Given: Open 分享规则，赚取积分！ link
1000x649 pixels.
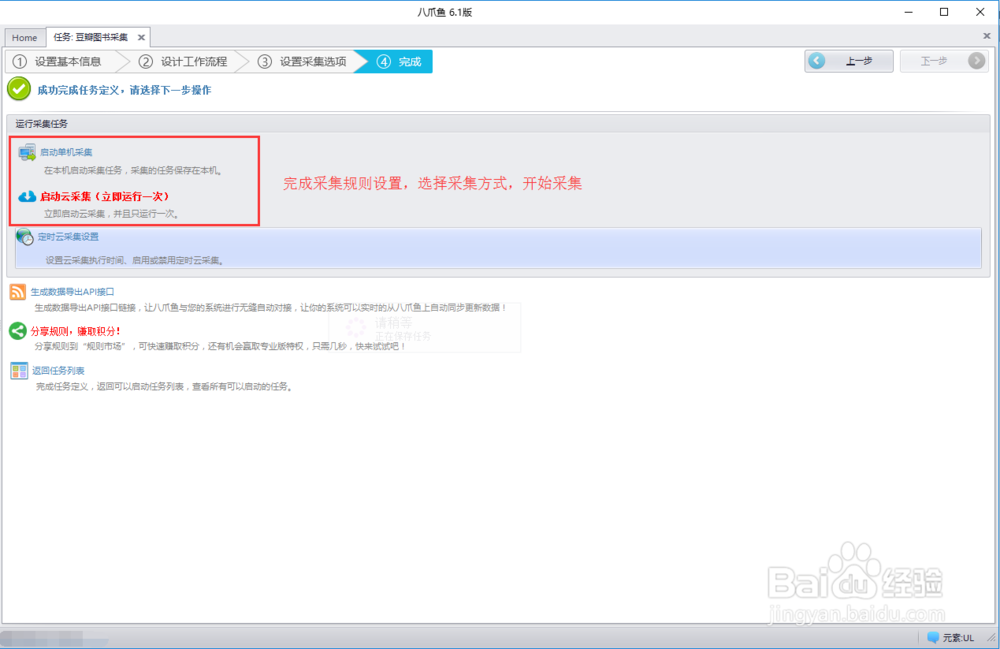Looking at the screenshot, I should point(76,331).
